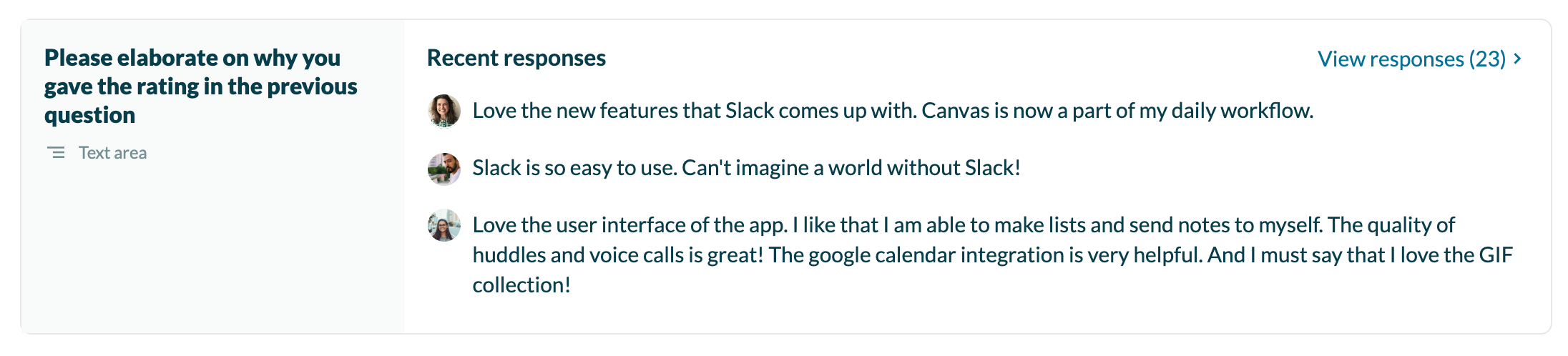This screenshot has width=1568, height=356.
Task: Open the View responses (23) link
Action: 1411,59
